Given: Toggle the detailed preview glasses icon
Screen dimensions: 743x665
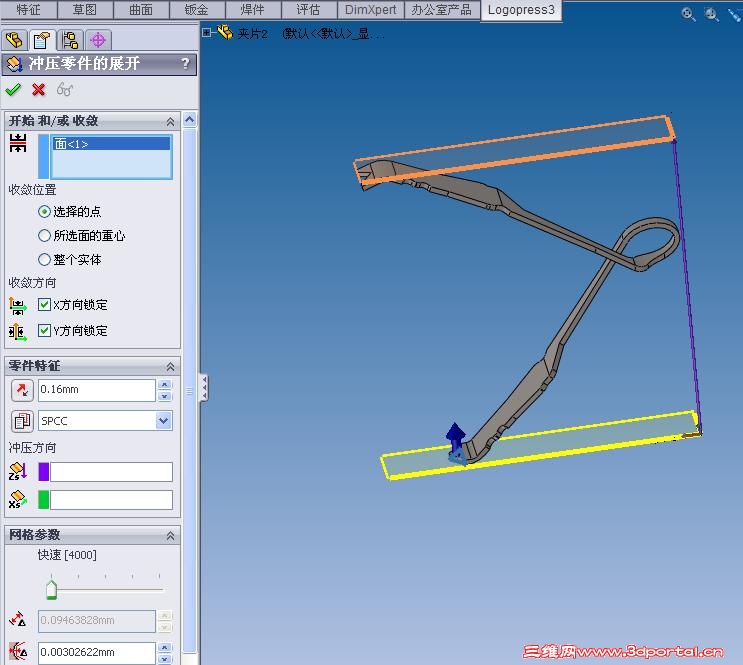Looking at the screenshot, I should click(x=64, y=89).
